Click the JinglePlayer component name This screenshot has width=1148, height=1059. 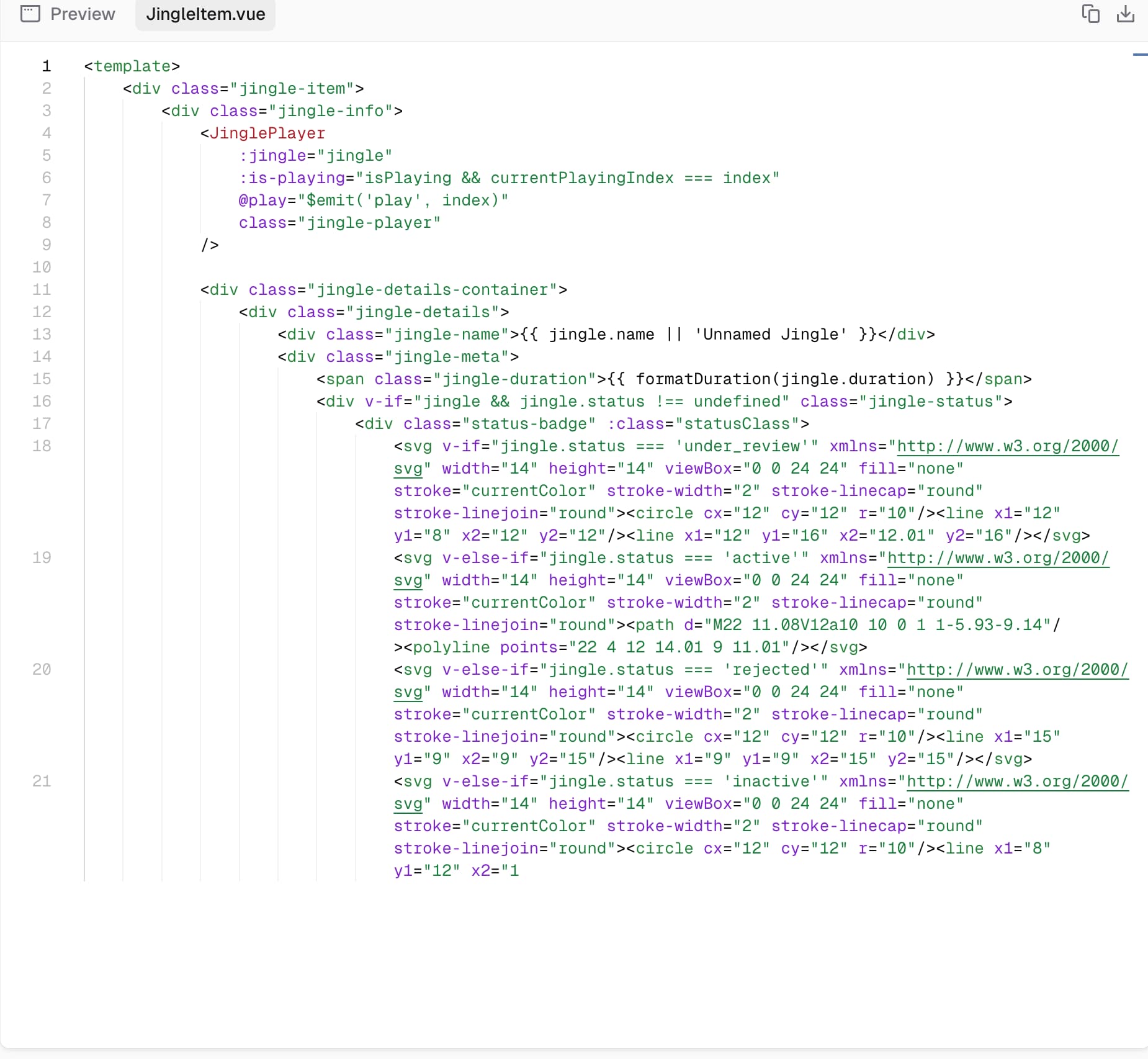(x=267, y=133)
